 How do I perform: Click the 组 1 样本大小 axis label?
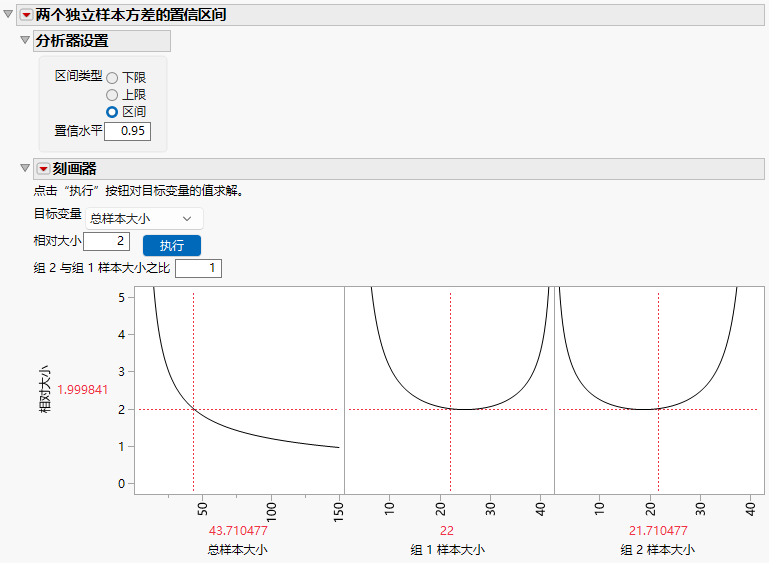[447, 550]
